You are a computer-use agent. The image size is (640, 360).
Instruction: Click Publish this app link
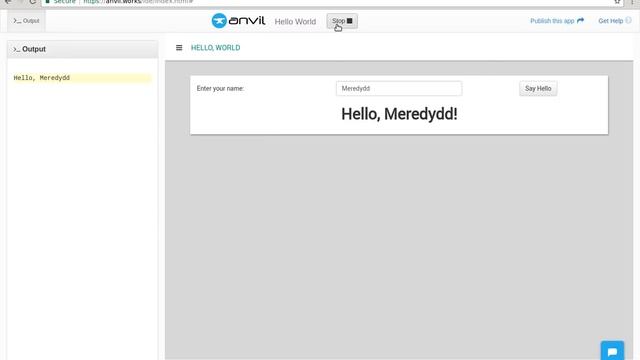pos(557,21)
